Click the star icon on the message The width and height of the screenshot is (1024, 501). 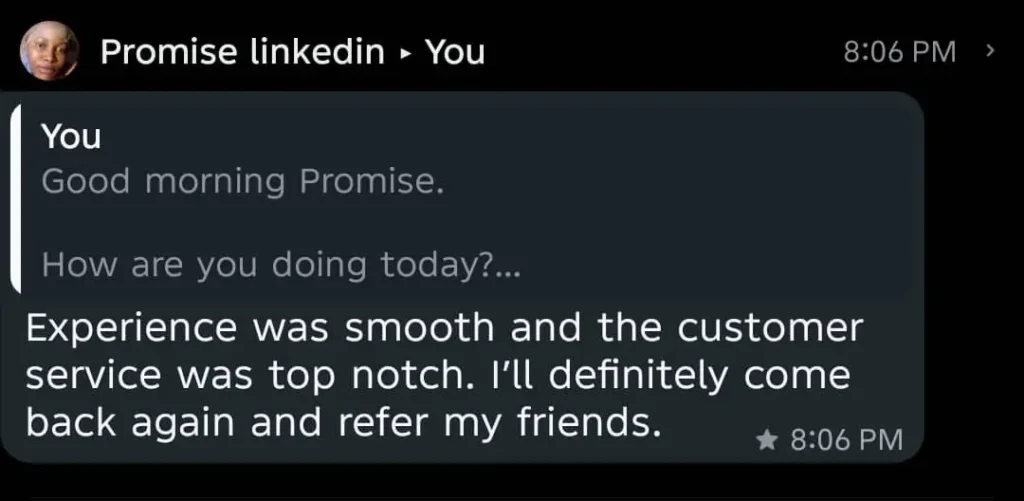pyautogui.click(x=767, y=438)
